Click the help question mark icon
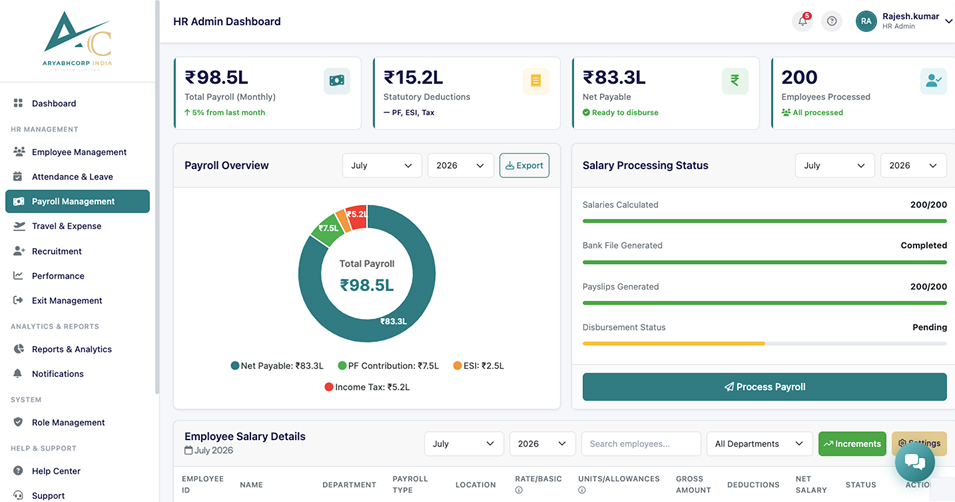The width and height of the screenshot is (955, 502). 831,21
